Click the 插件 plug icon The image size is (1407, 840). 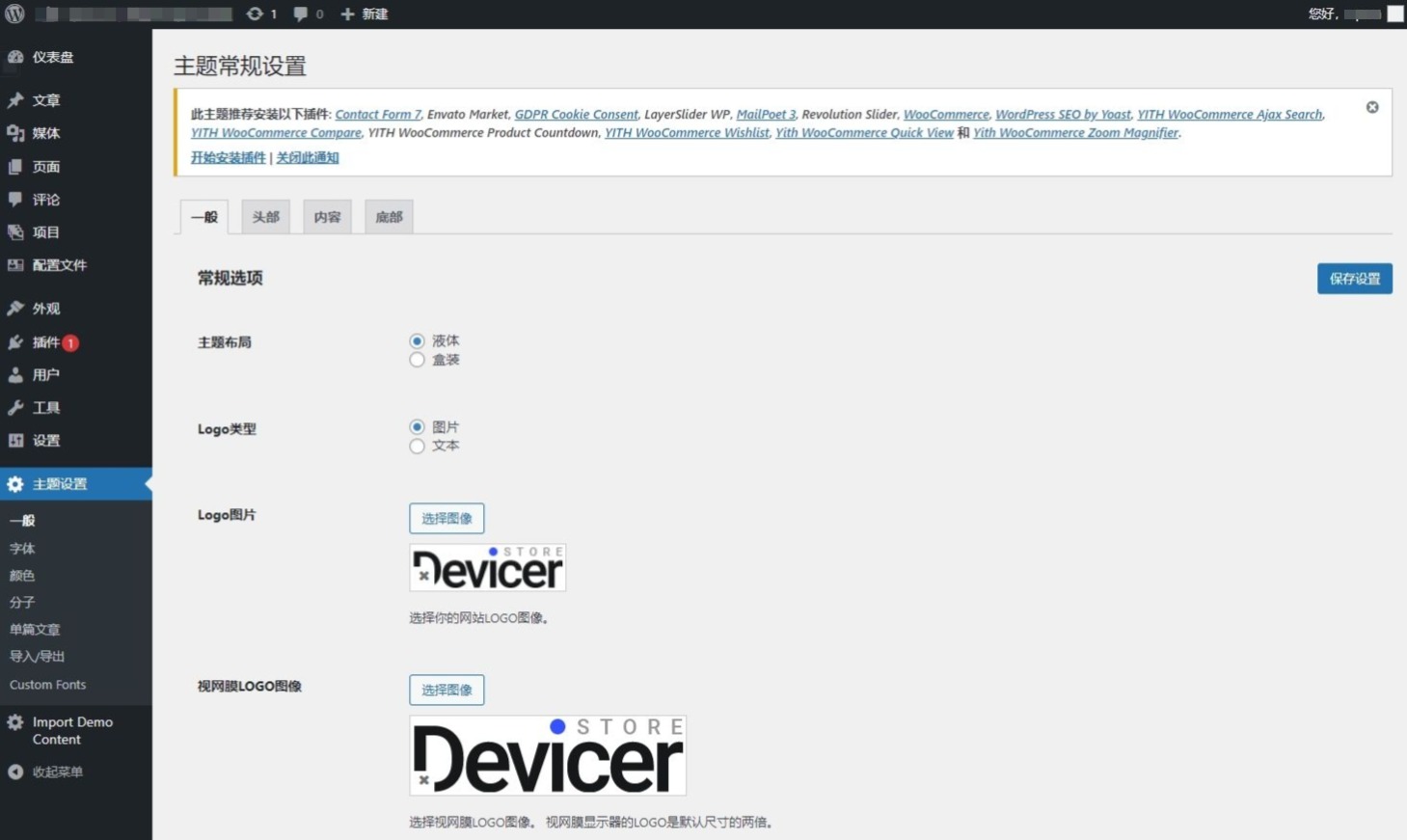pos(15,342)
